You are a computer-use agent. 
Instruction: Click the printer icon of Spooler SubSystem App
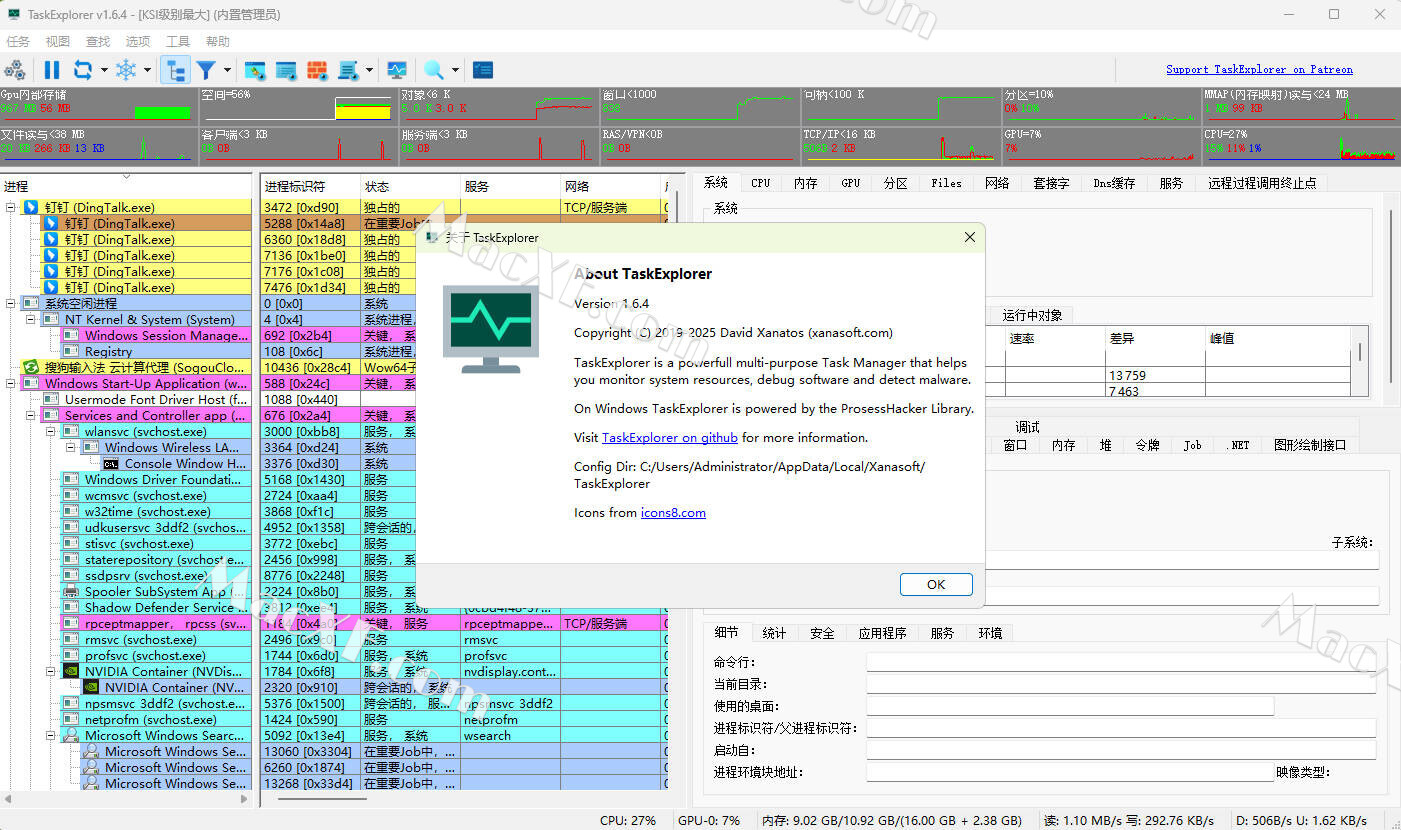pos(71,592)
